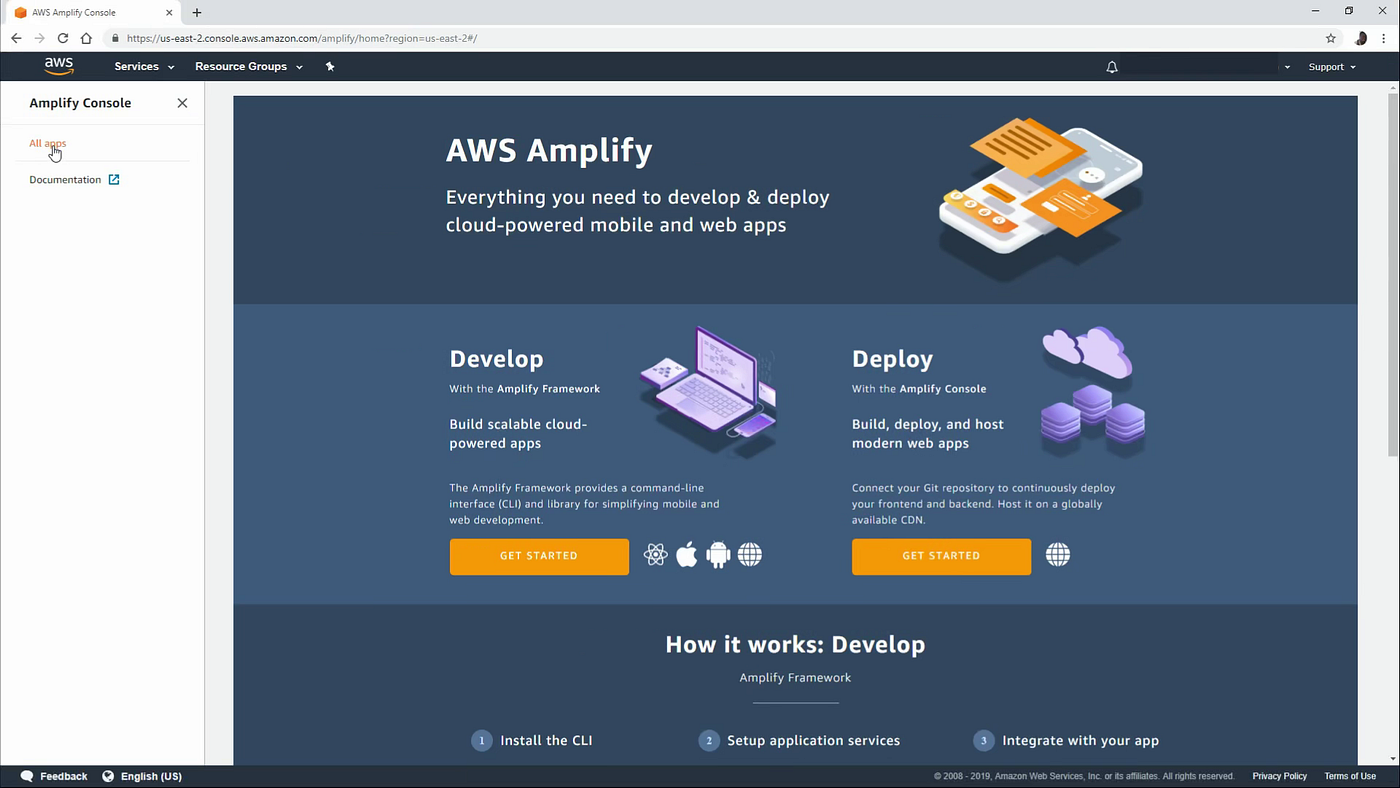The image size is (1400, 788).
Task: Expand the Support dropdown
Action: pos(1331,66)
